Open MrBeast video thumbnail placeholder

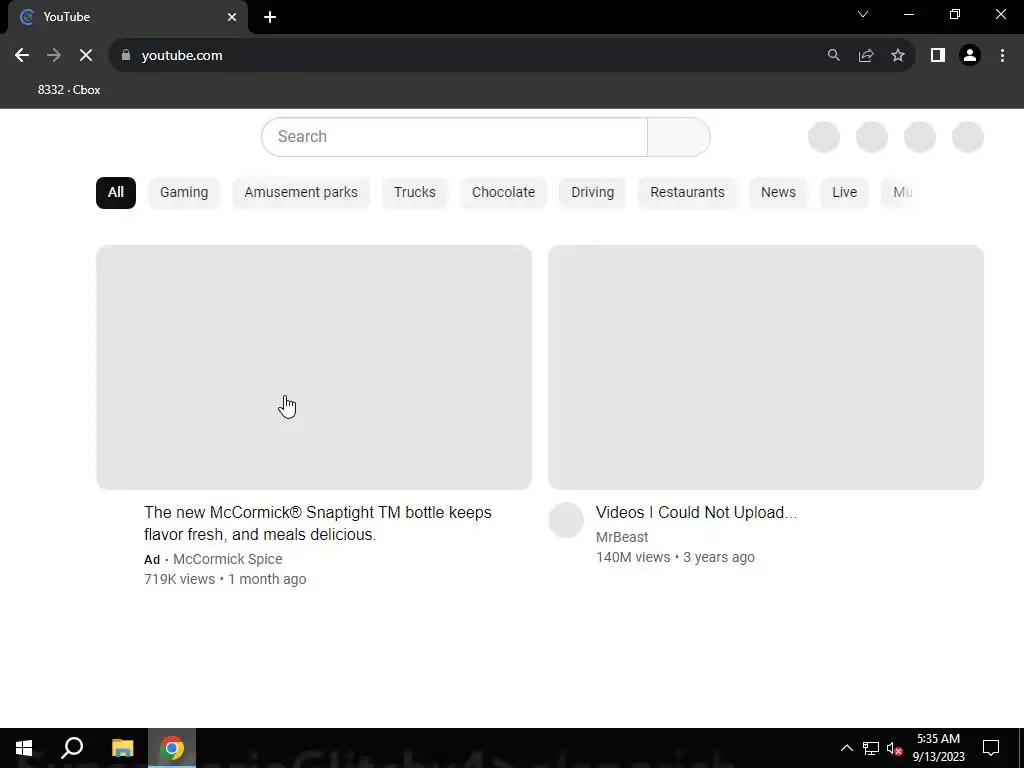[766, 368]
